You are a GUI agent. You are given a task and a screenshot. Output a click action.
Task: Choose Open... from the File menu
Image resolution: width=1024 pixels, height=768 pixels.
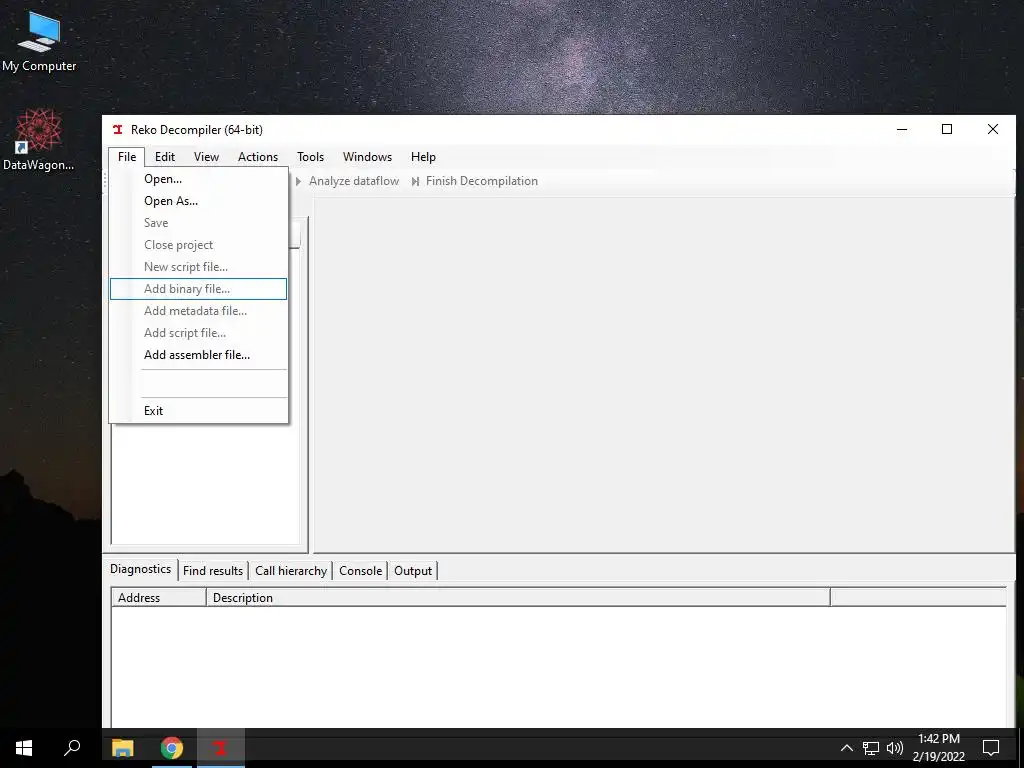[199, 179]
